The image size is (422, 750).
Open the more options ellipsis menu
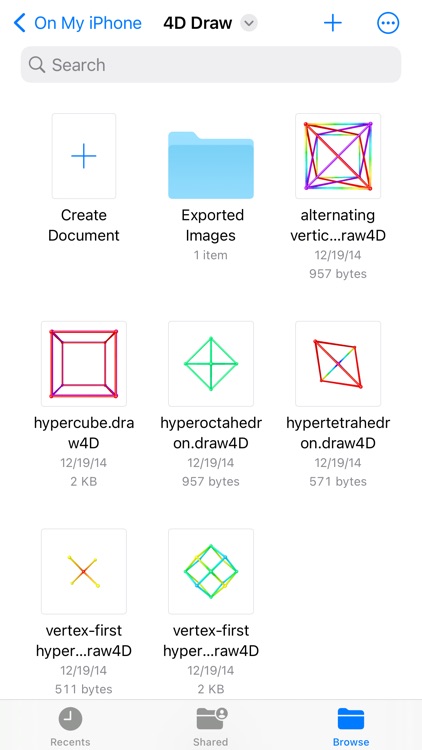[x=388, y=22]
